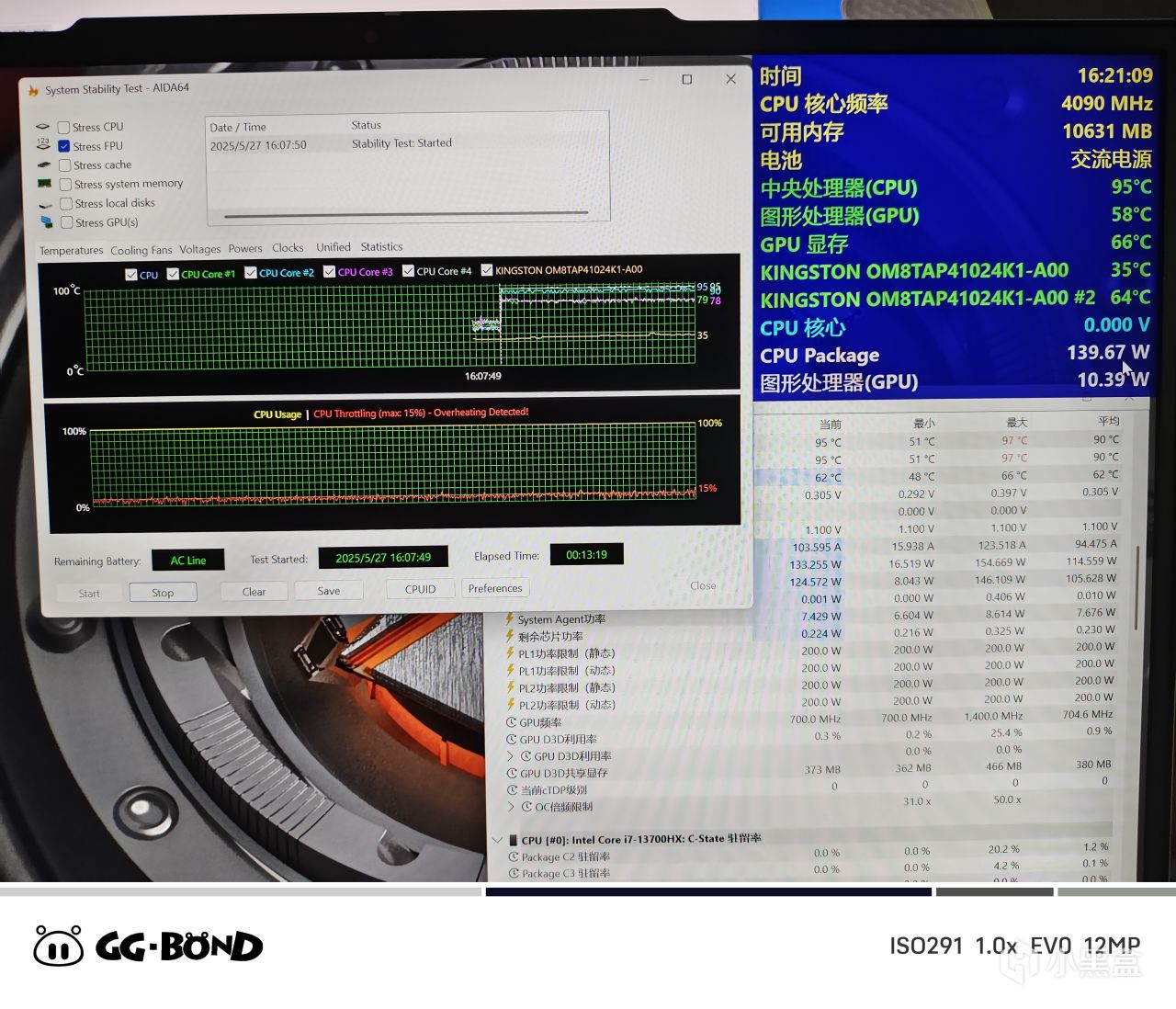
Task: Switch to the Unified tab
Action: tap(334, 247)
